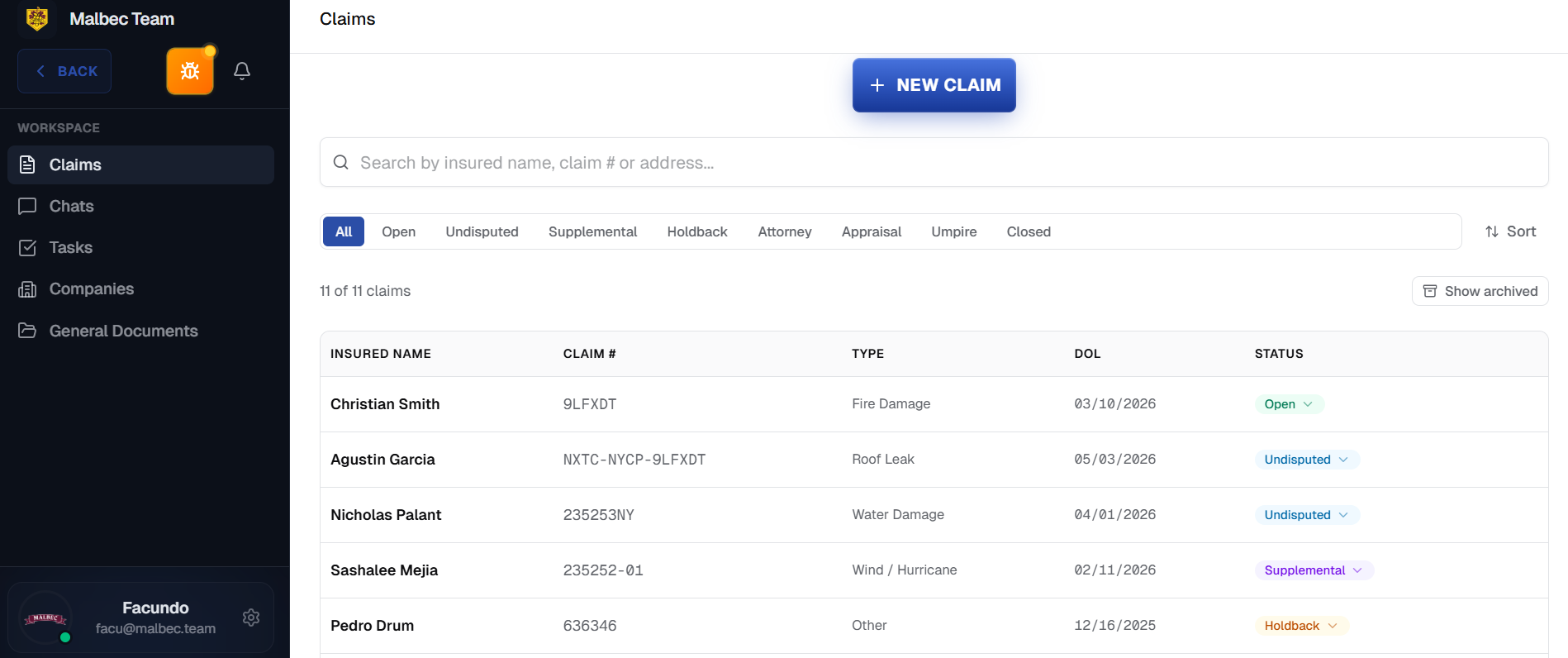Viewport: 1568px width, 658px height.
Task: Click Facundo's profile avatar
Action: (x=45, y=617)
